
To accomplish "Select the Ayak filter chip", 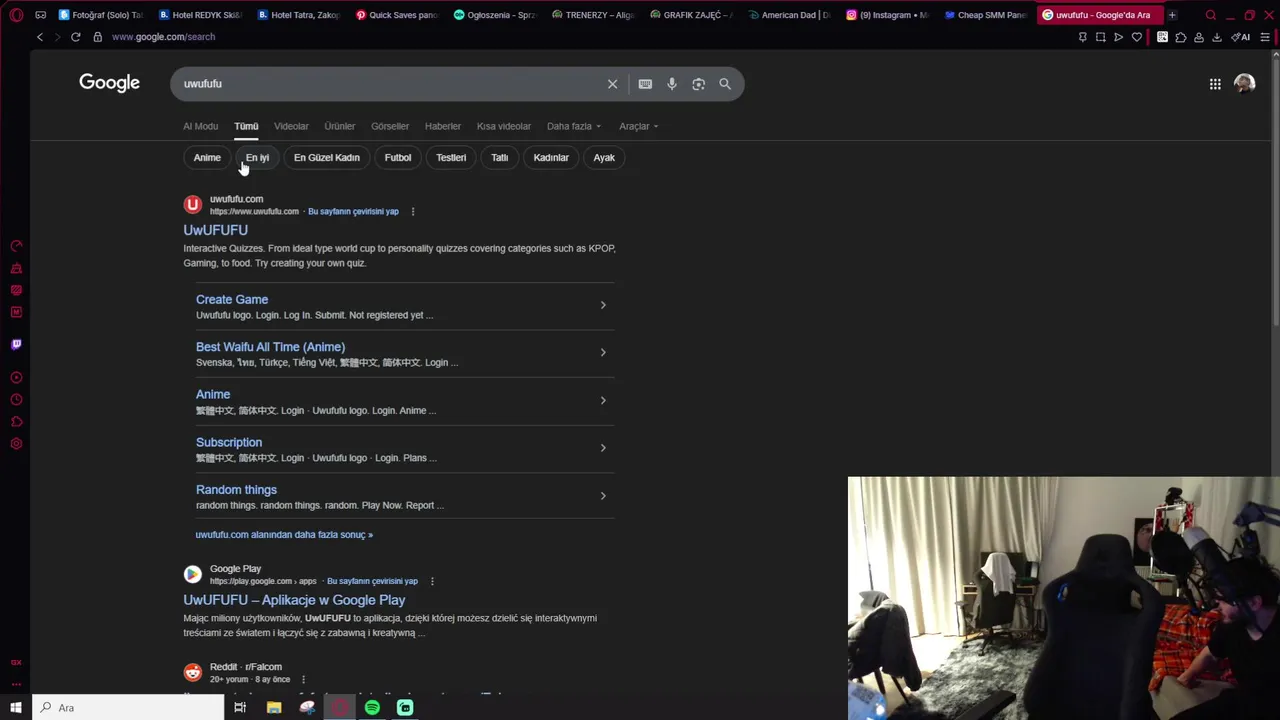I will click(x=604, y=157).
